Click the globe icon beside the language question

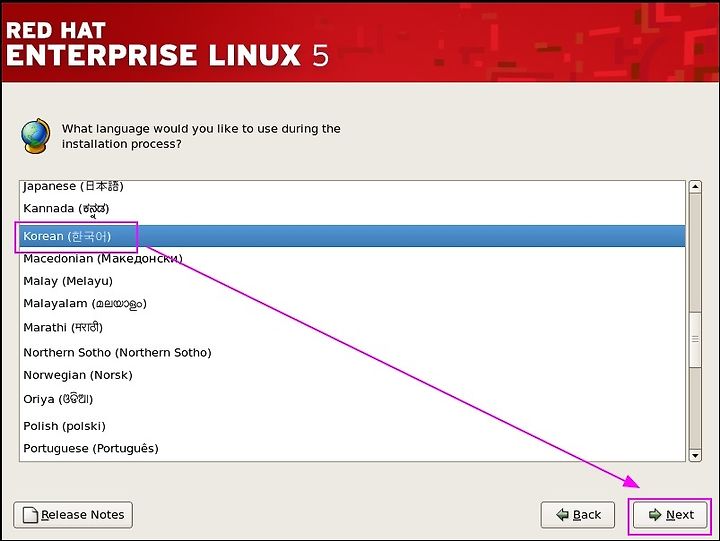point(35,136)
